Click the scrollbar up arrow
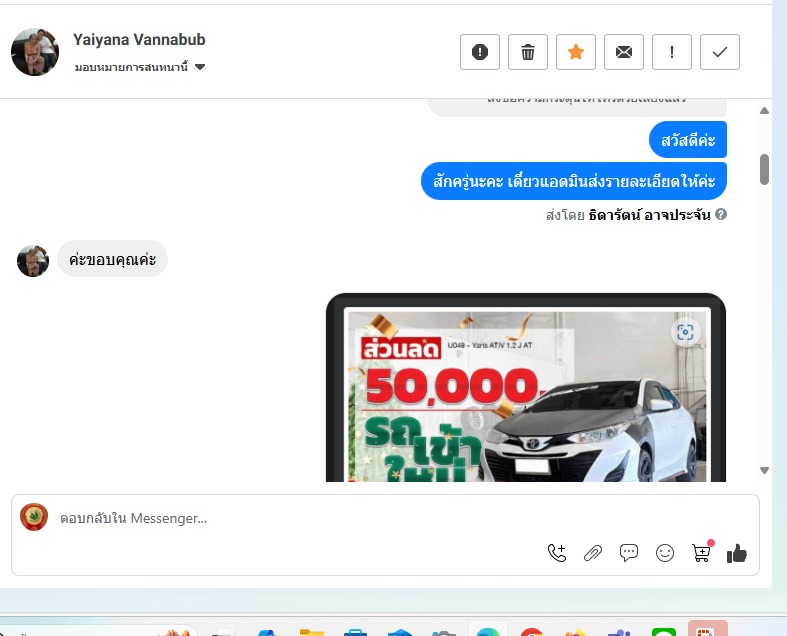This screenshot has height=636, width=787. [x=764, y=110]
